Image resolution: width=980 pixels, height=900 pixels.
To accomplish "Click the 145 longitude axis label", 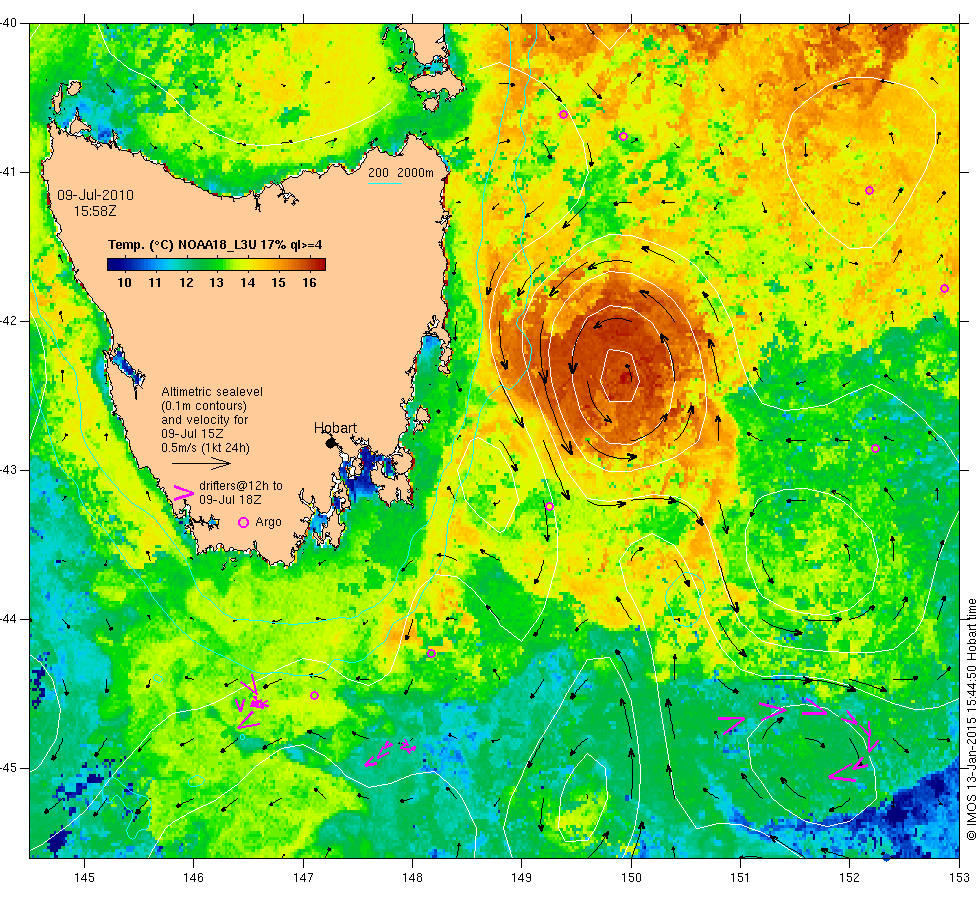I will tap(84, 878).
